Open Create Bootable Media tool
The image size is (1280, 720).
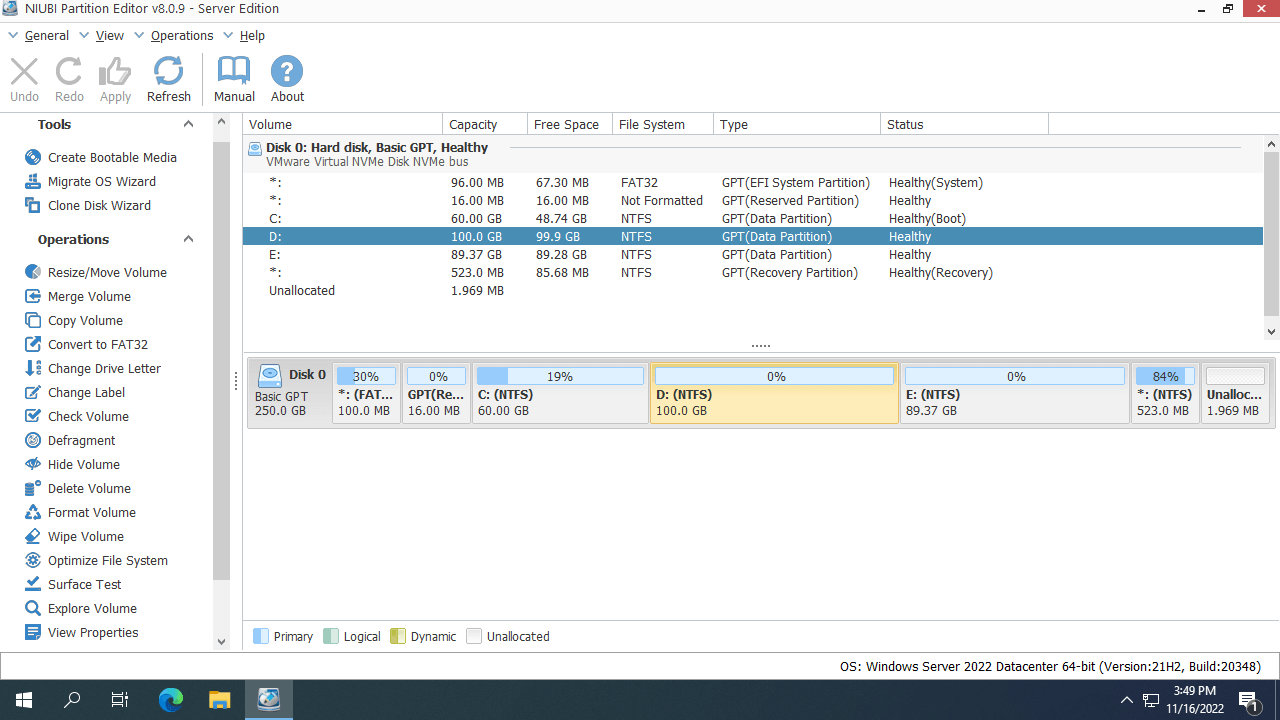tap(111, 157)
